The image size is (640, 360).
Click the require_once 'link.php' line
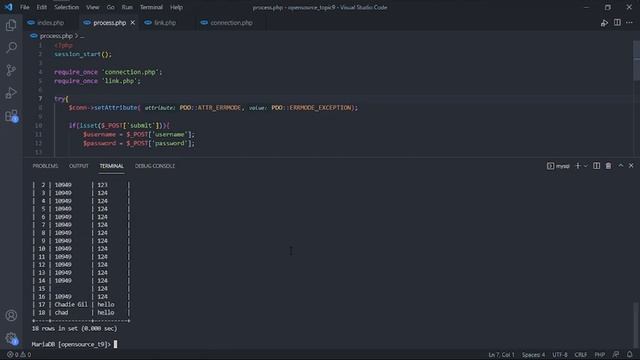tap(97, 81)
